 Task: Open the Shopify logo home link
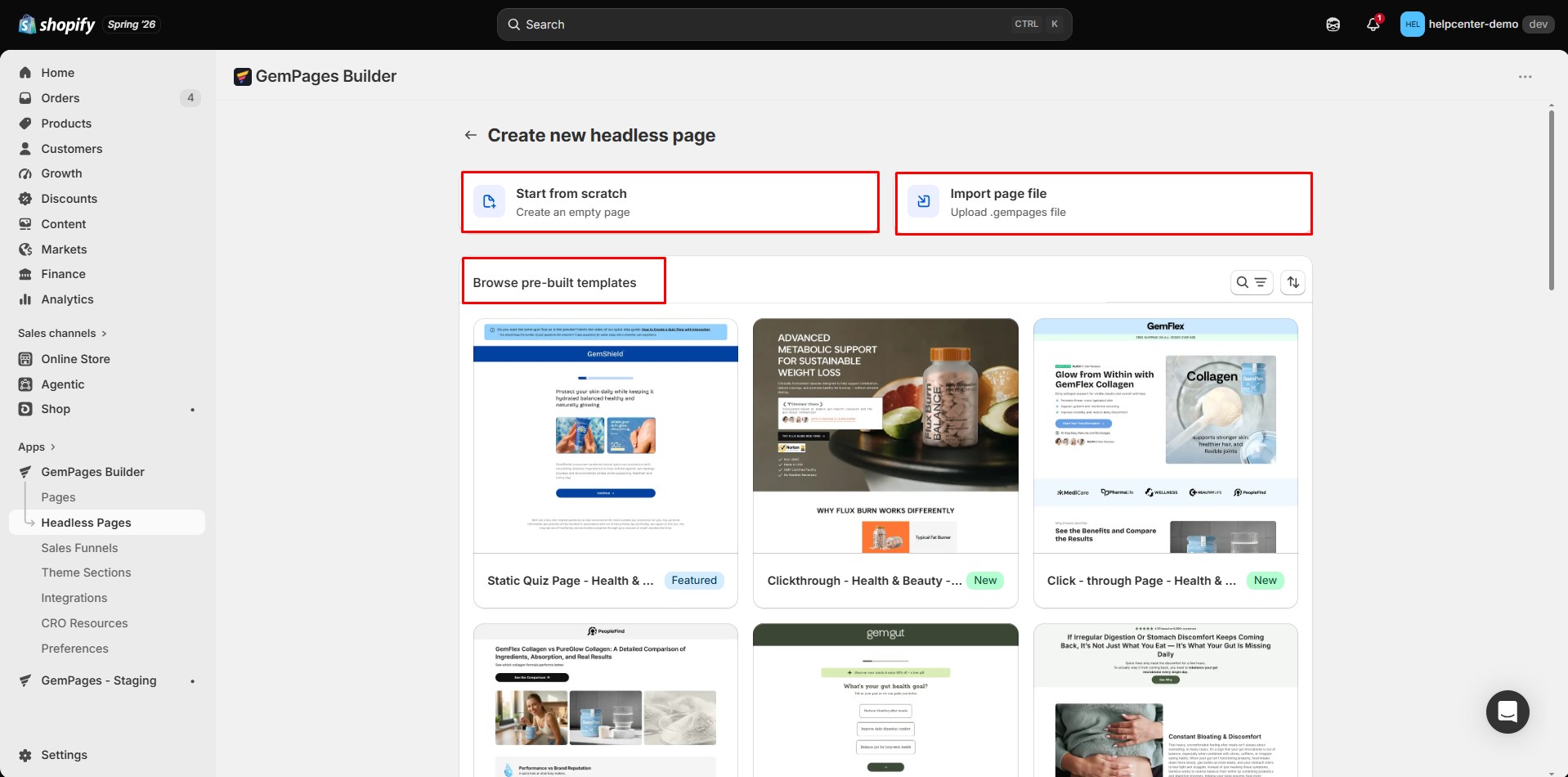point(56,25)
